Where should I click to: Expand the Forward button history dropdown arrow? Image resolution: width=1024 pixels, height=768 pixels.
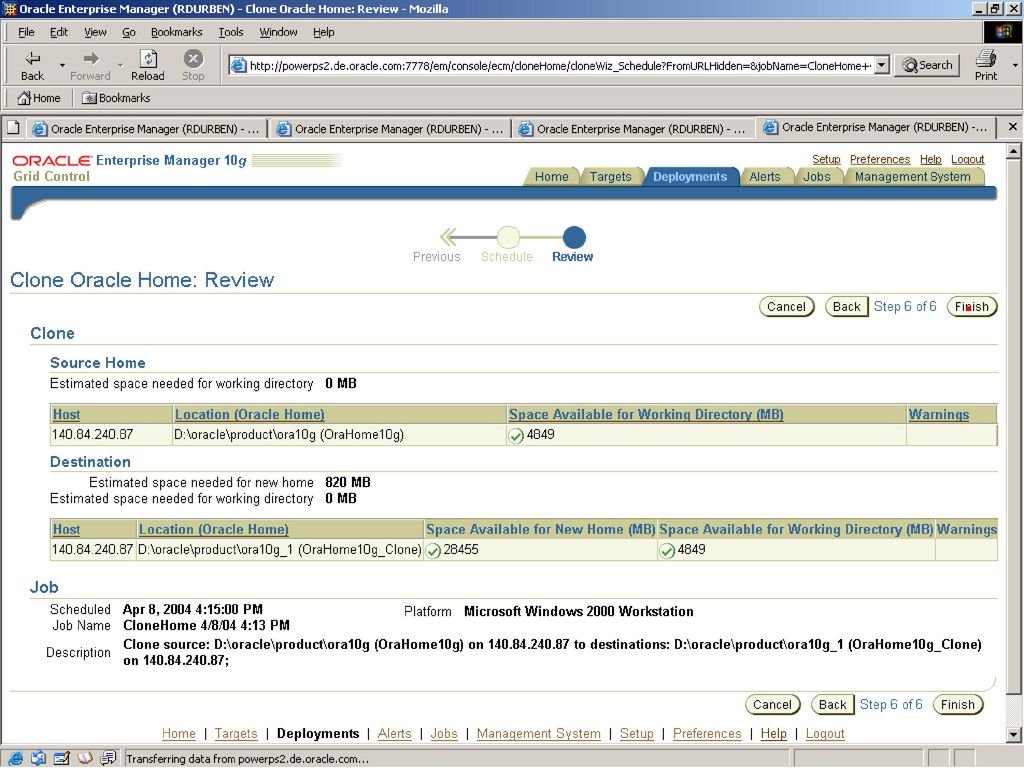(x=121, y=65)
